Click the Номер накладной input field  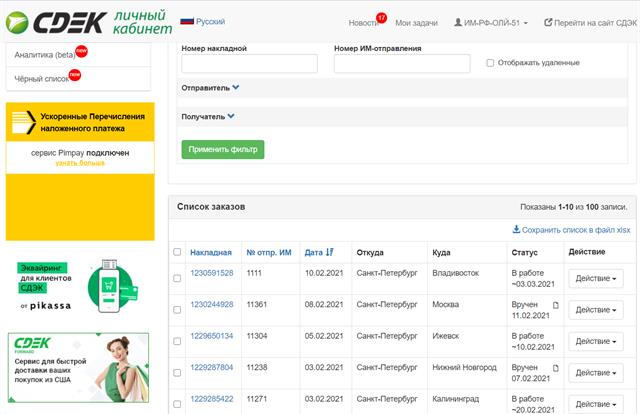249,64
